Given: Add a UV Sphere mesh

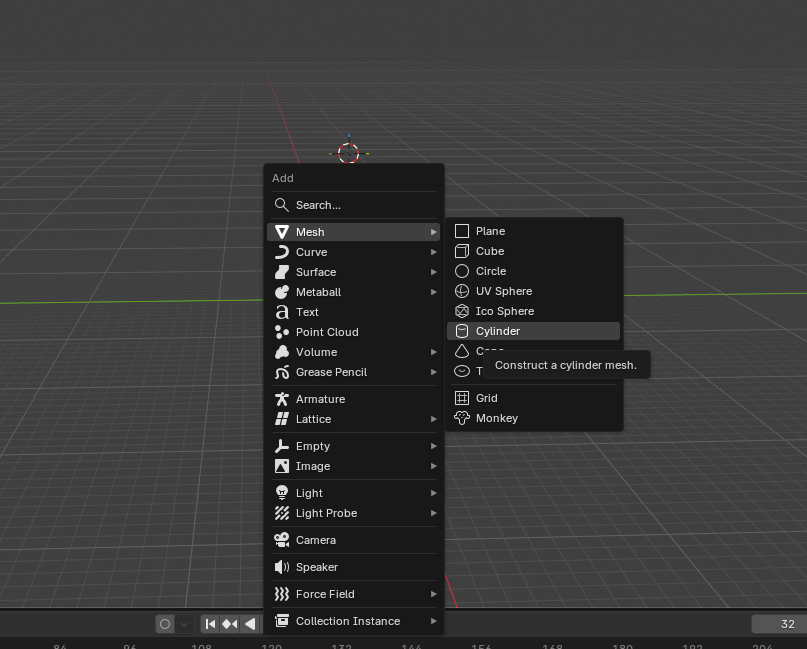Looking at the screenshot, I should tap(534, 291).
